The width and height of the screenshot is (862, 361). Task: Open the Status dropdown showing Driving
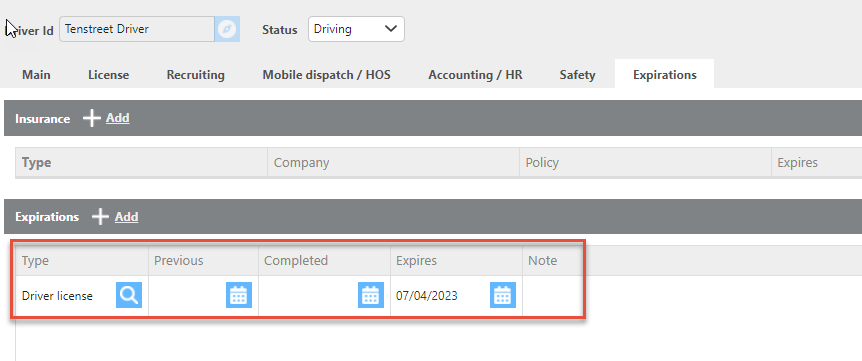click(x=356, y=29)
